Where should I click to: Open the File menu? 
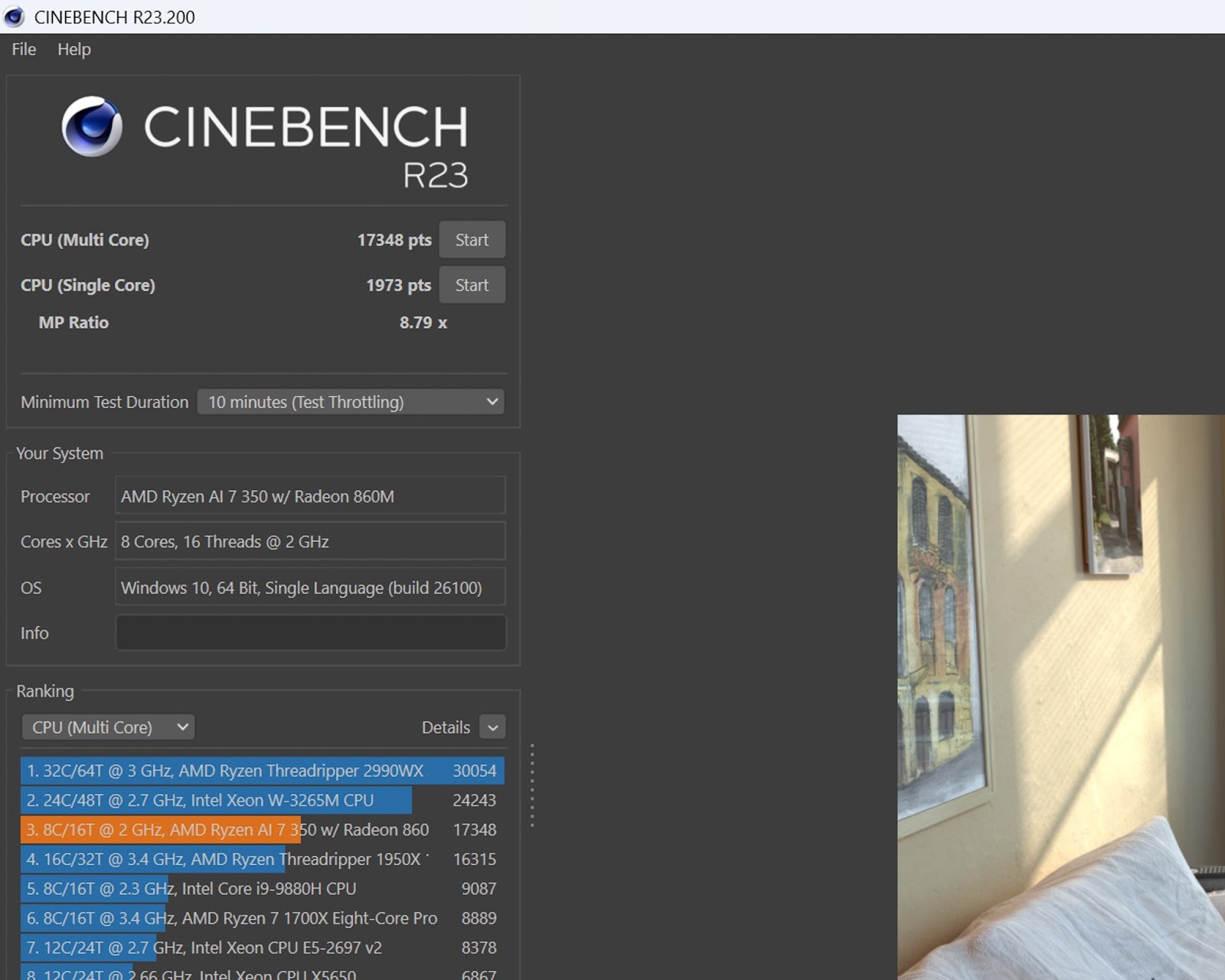tap(24, 49)
